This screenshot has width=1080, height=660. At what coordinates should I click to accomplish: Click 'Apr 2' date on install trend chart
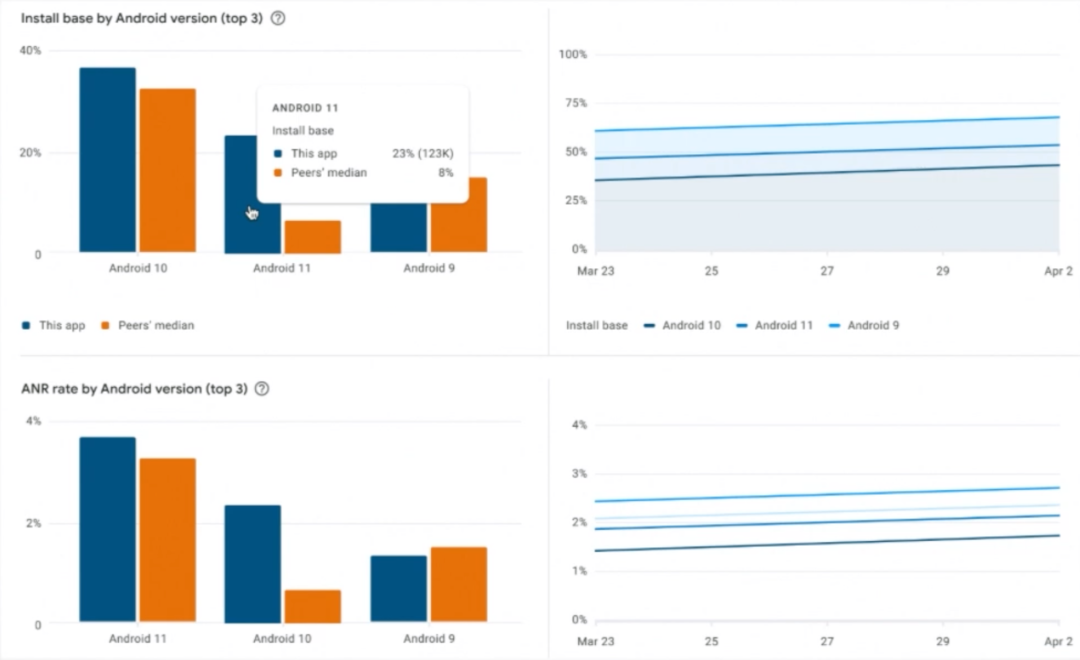1059,271
